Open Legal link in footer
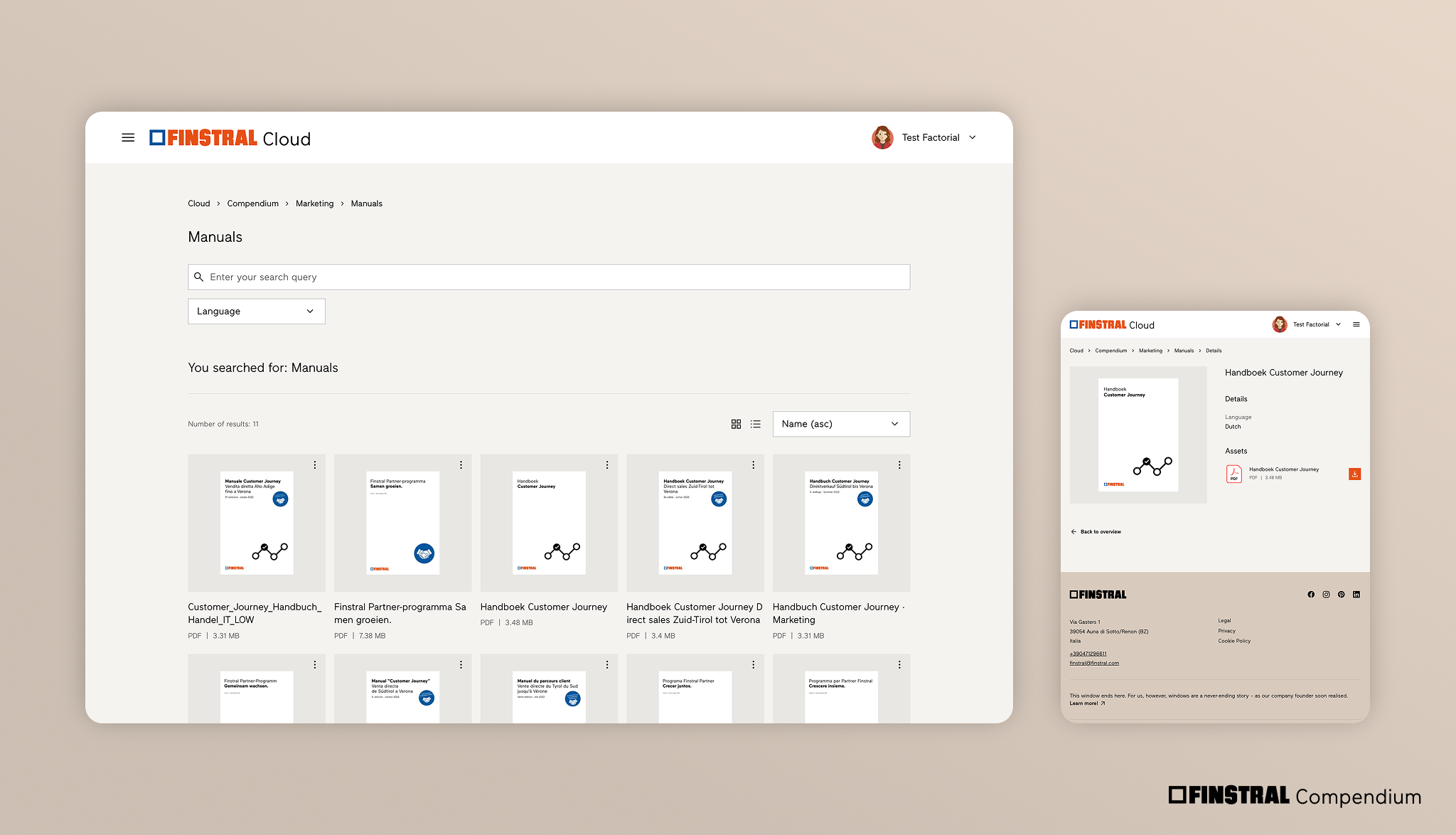Screen dimensions: 1456x835 [1224, 620]
